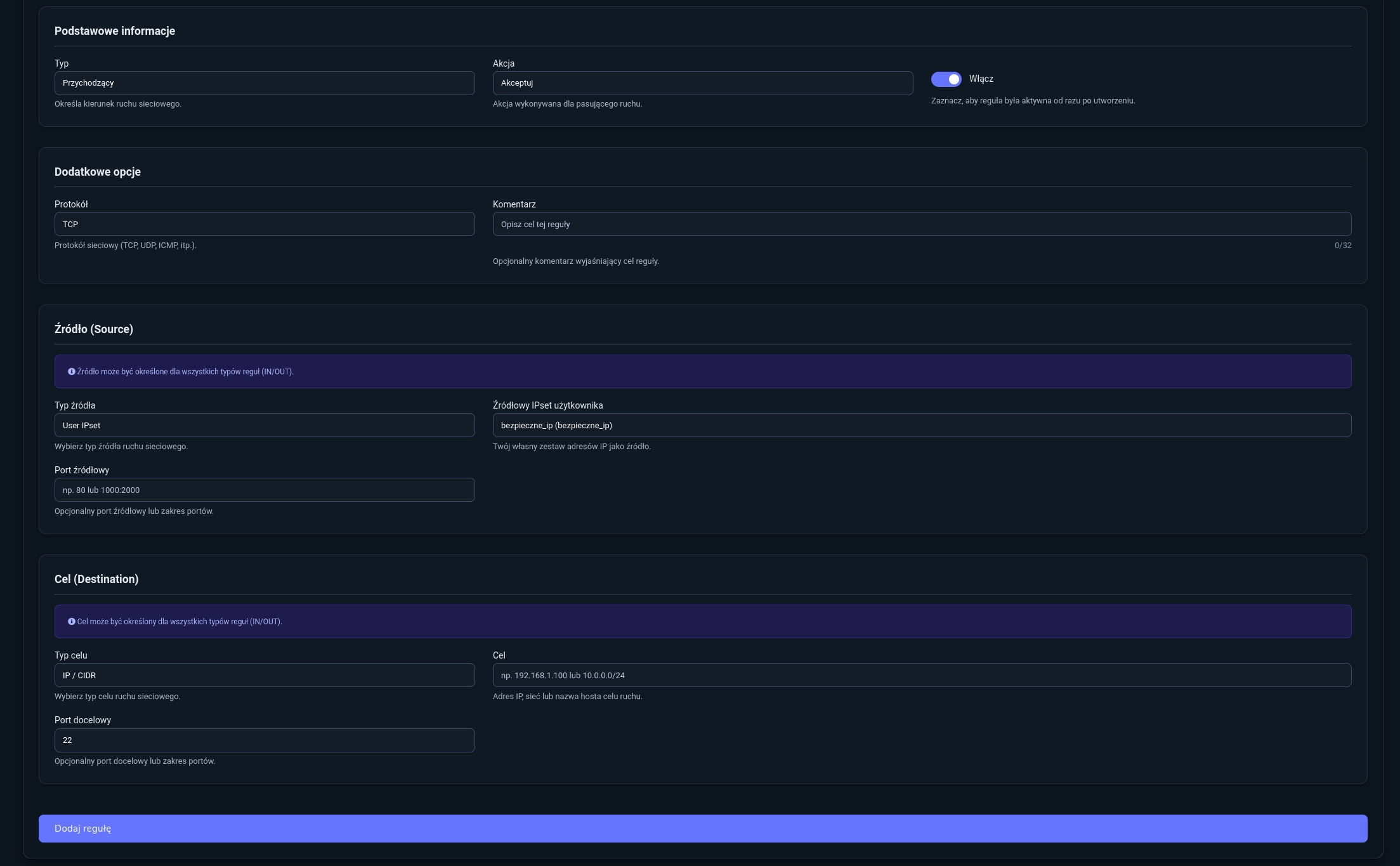
Task: Open Typ celu dropdown (IP / CIDR)
Action: (x=265, y=676)
